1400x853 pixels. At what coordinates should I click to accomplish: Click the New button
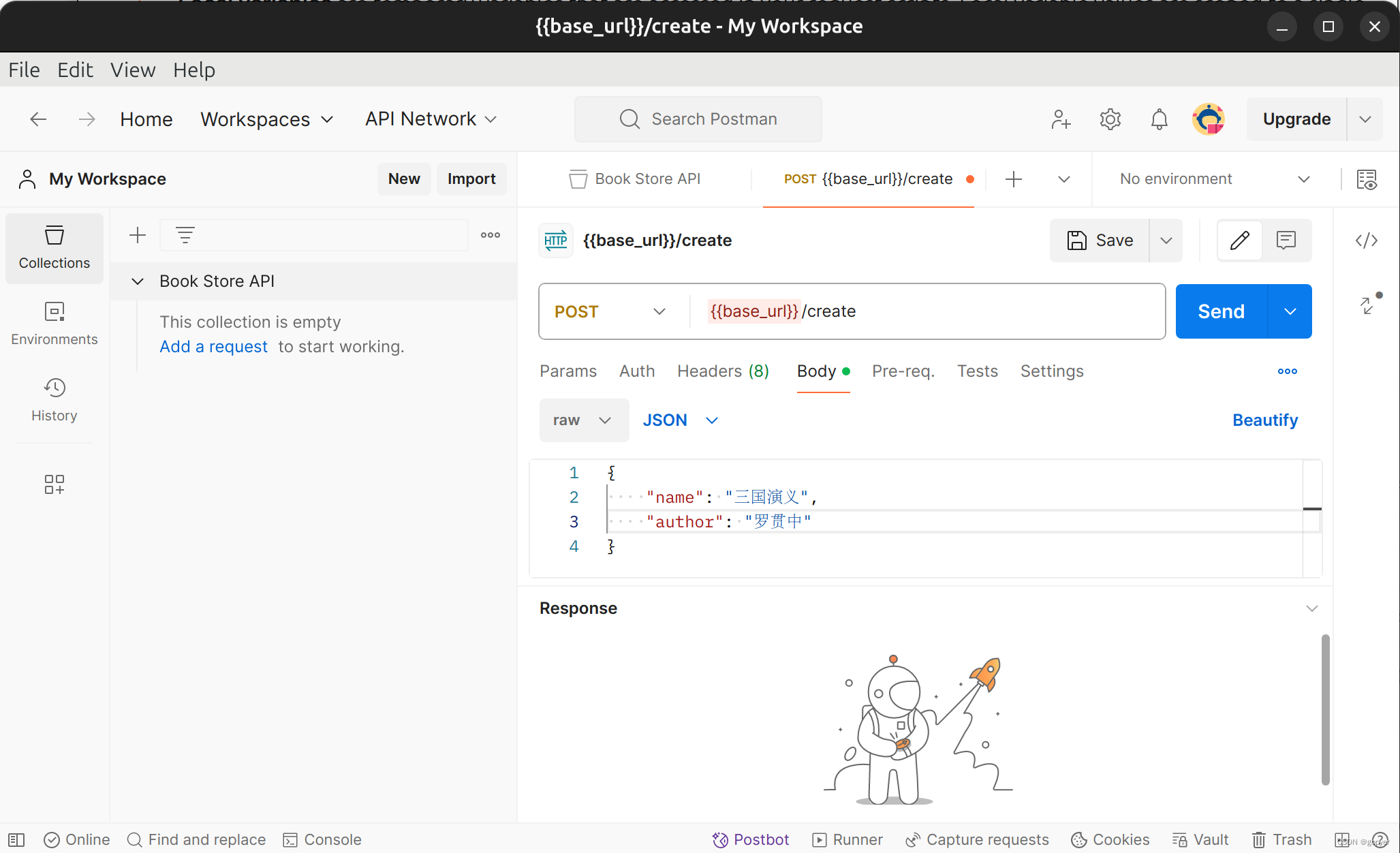coord(404,179)
